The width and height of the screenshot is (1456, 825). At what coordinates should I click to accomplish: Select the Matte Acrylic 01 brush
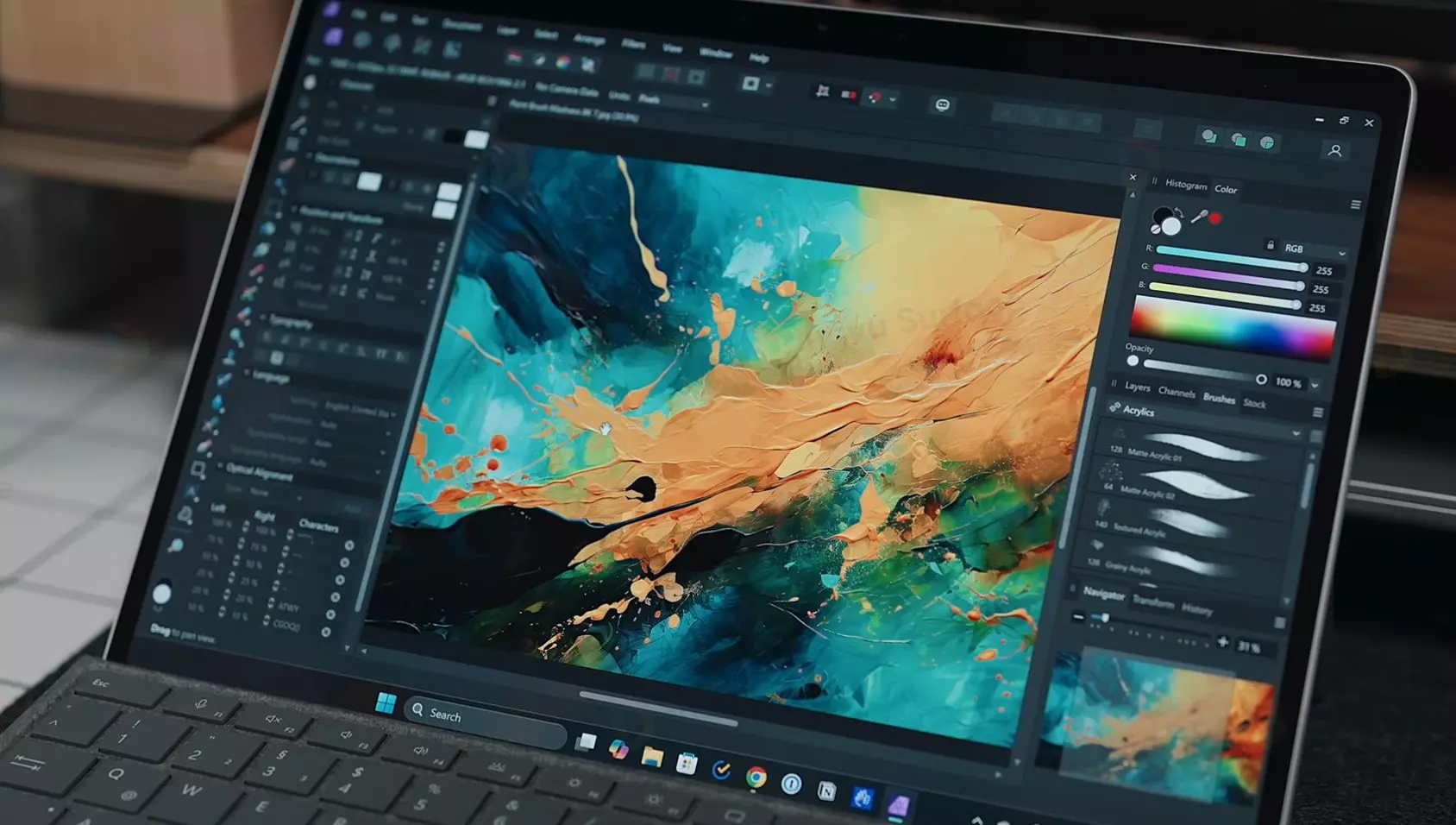(1202, 450)
